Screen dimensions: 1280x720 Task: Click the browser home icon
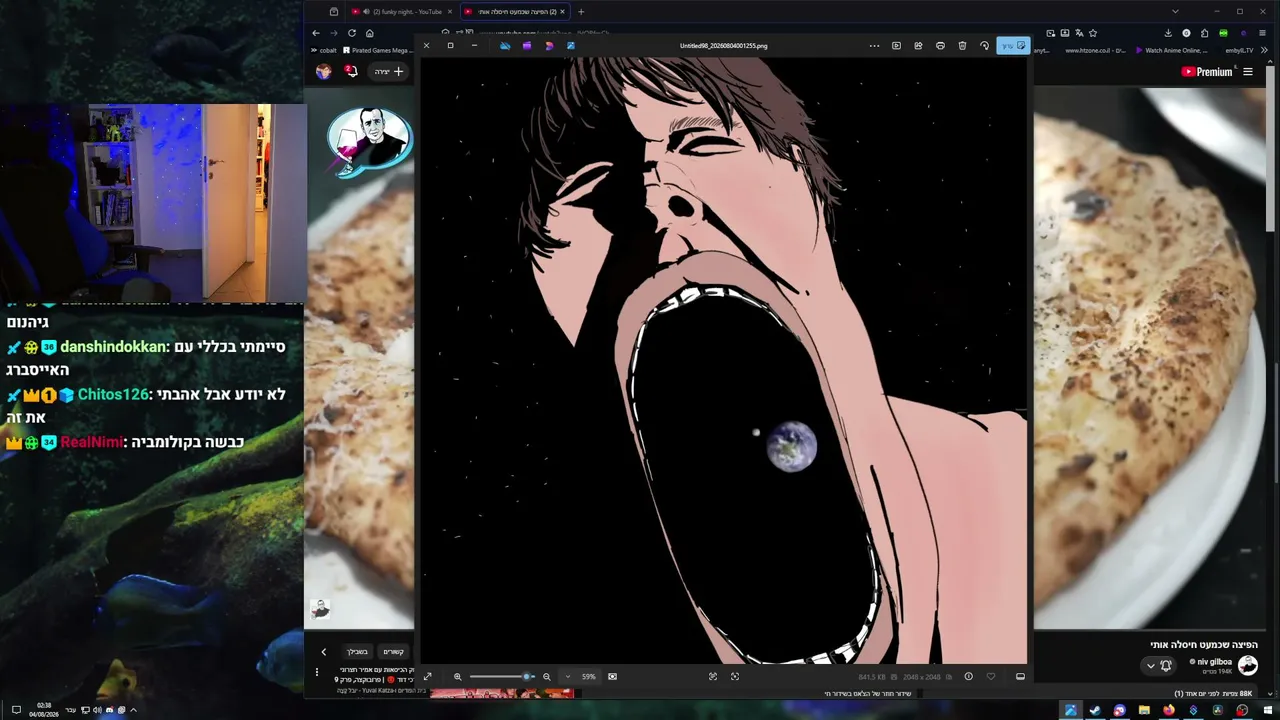point(370,33)
